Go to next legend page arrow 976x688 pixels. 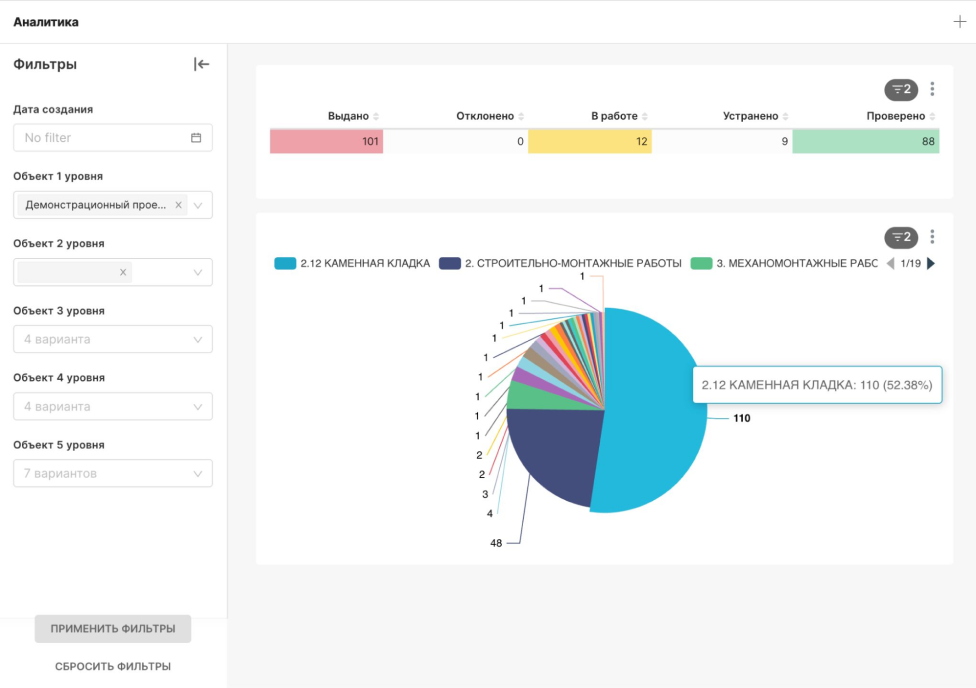coord(931,264)
